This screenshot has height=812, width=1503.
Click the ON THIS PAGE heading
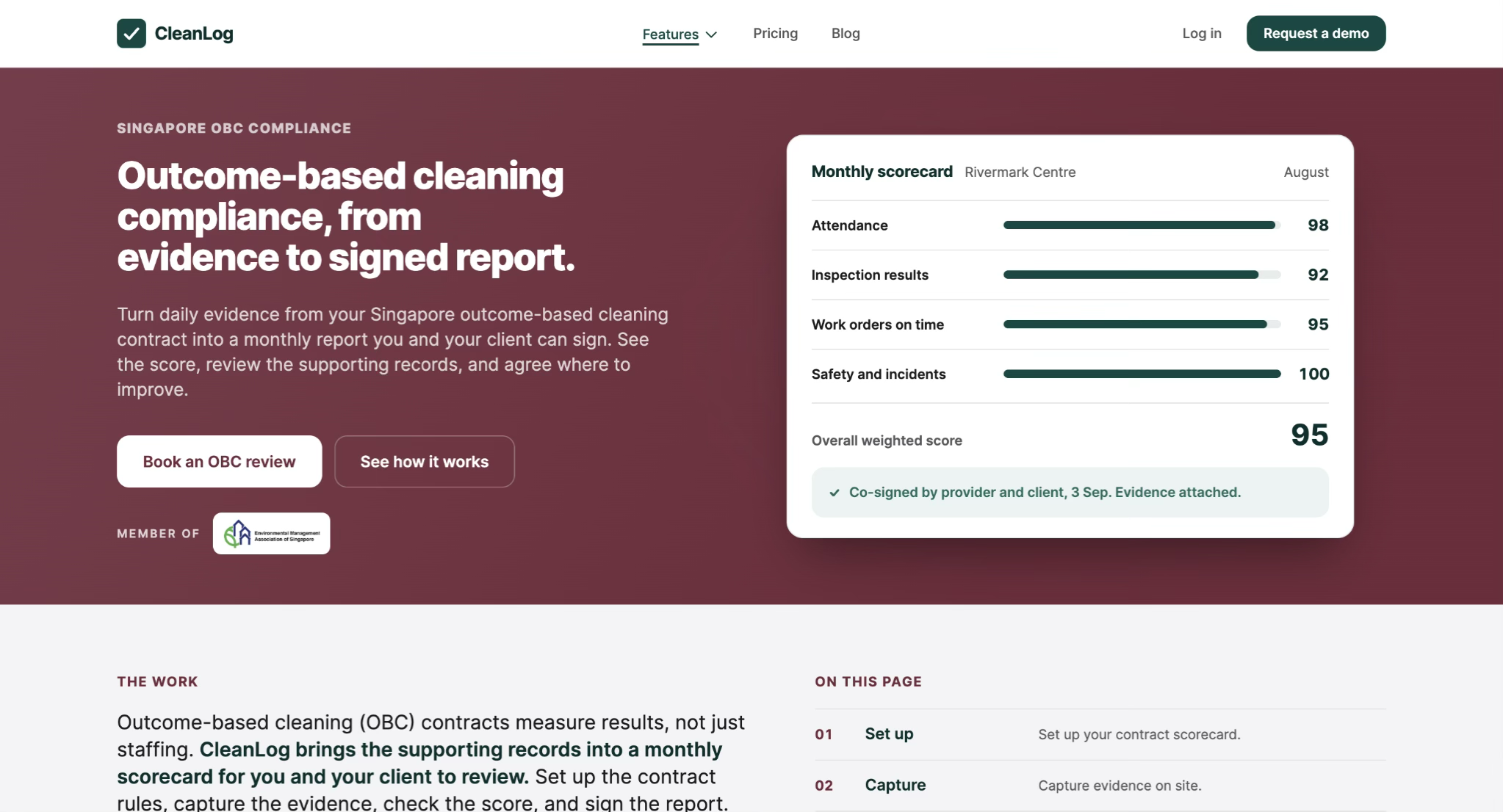[868, 681]
